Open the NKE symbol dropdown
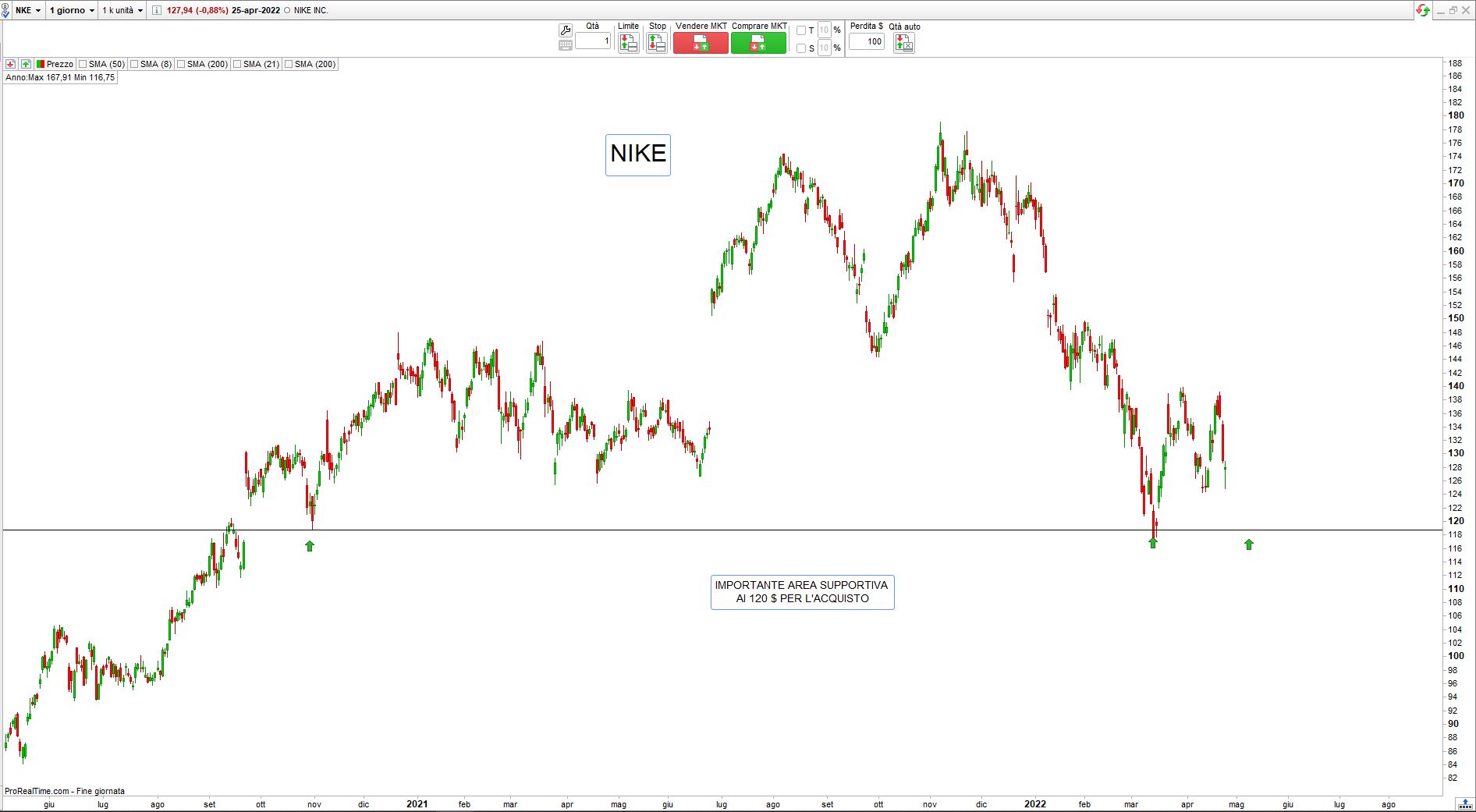Viewport: 1476px width, 812px height. [28, 10]
